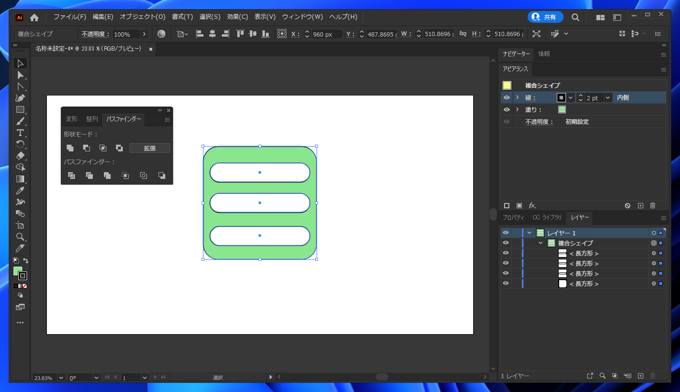The width and height of the screenshot is (680, 392).
Task: Toggle visibility of fill attribute
Action: (507, 110)
